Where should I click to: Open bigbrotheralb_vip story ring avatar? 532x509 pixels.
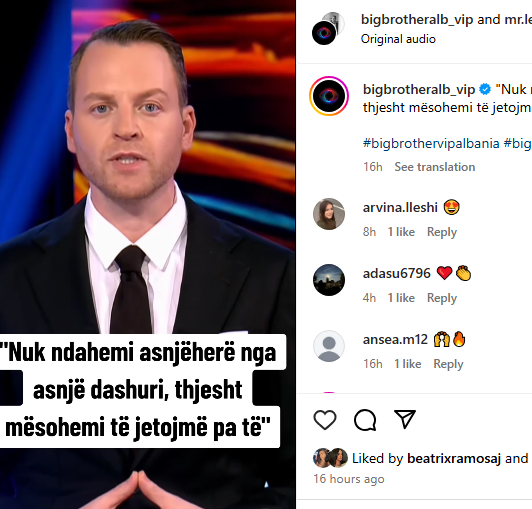329,96
